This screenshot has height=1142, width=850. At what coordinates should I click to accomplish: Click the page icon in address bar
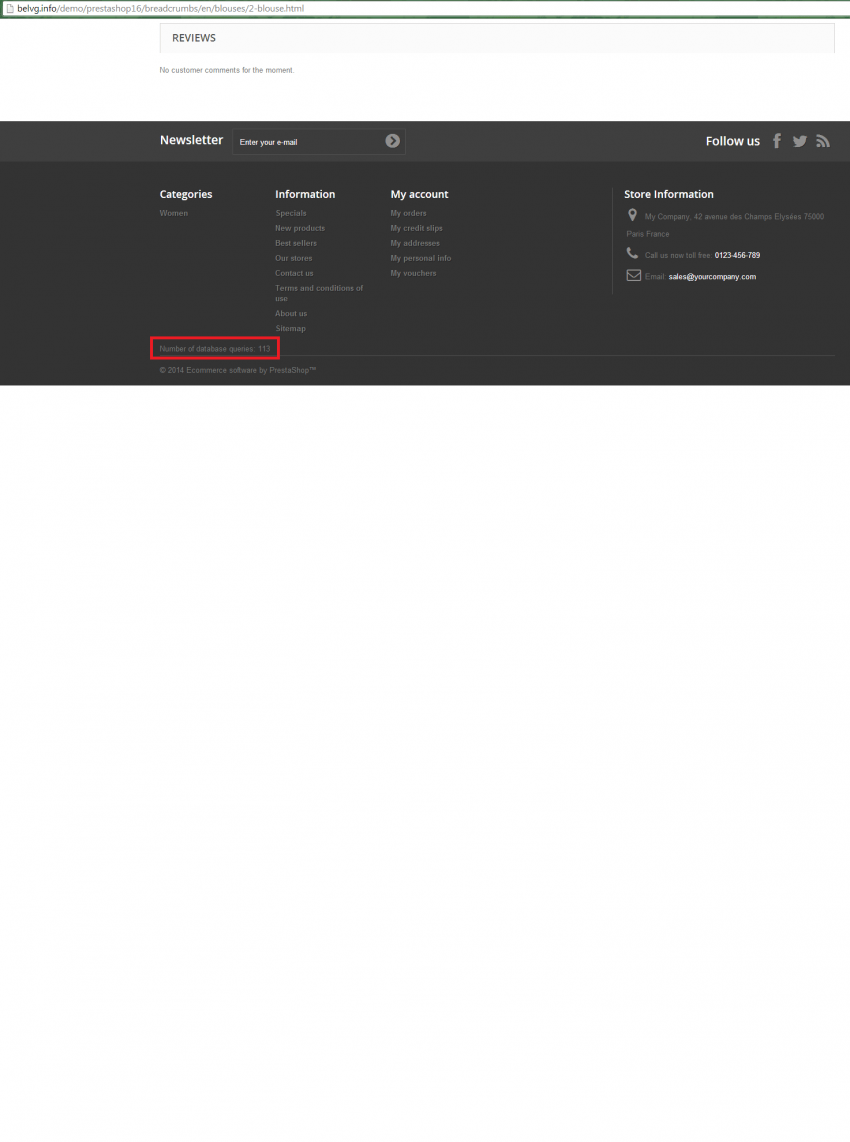click(9, 9)
